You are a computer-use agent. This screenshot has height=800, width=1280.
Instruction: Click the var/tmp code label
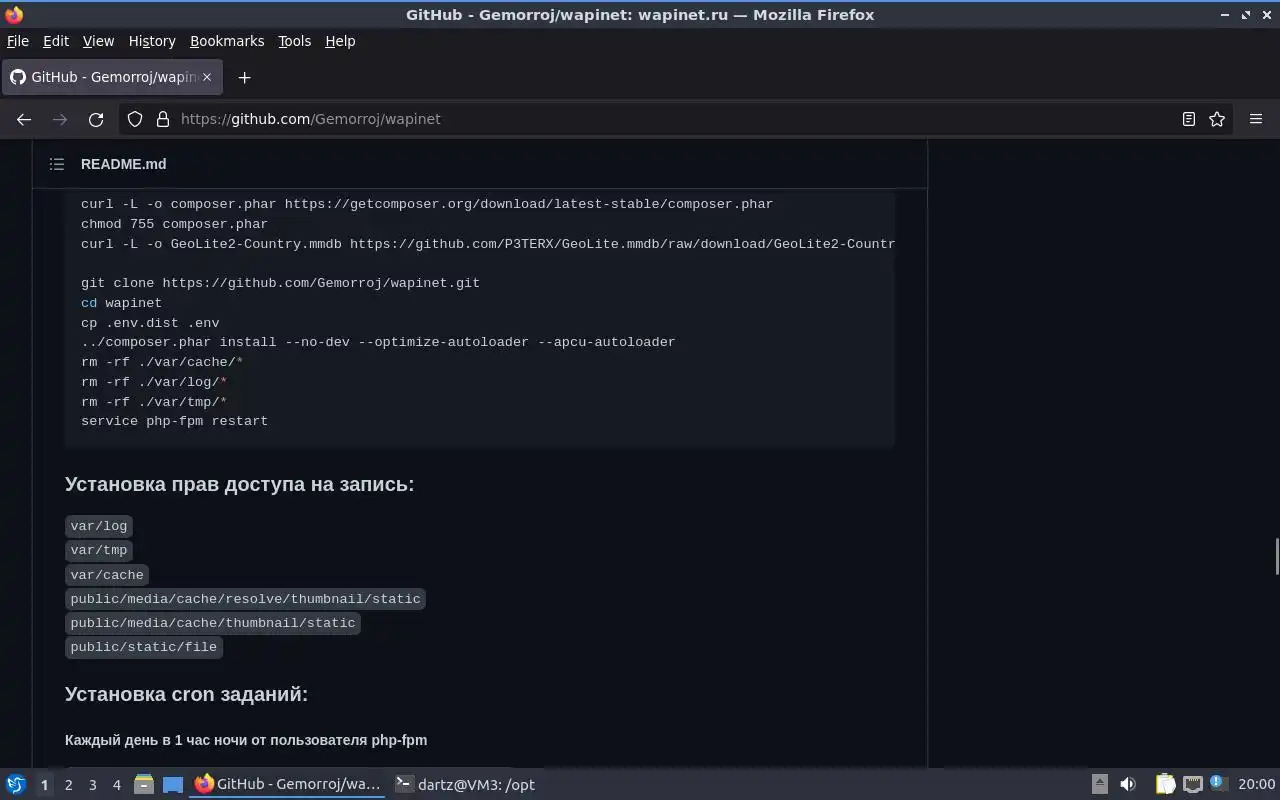point(99,550)
